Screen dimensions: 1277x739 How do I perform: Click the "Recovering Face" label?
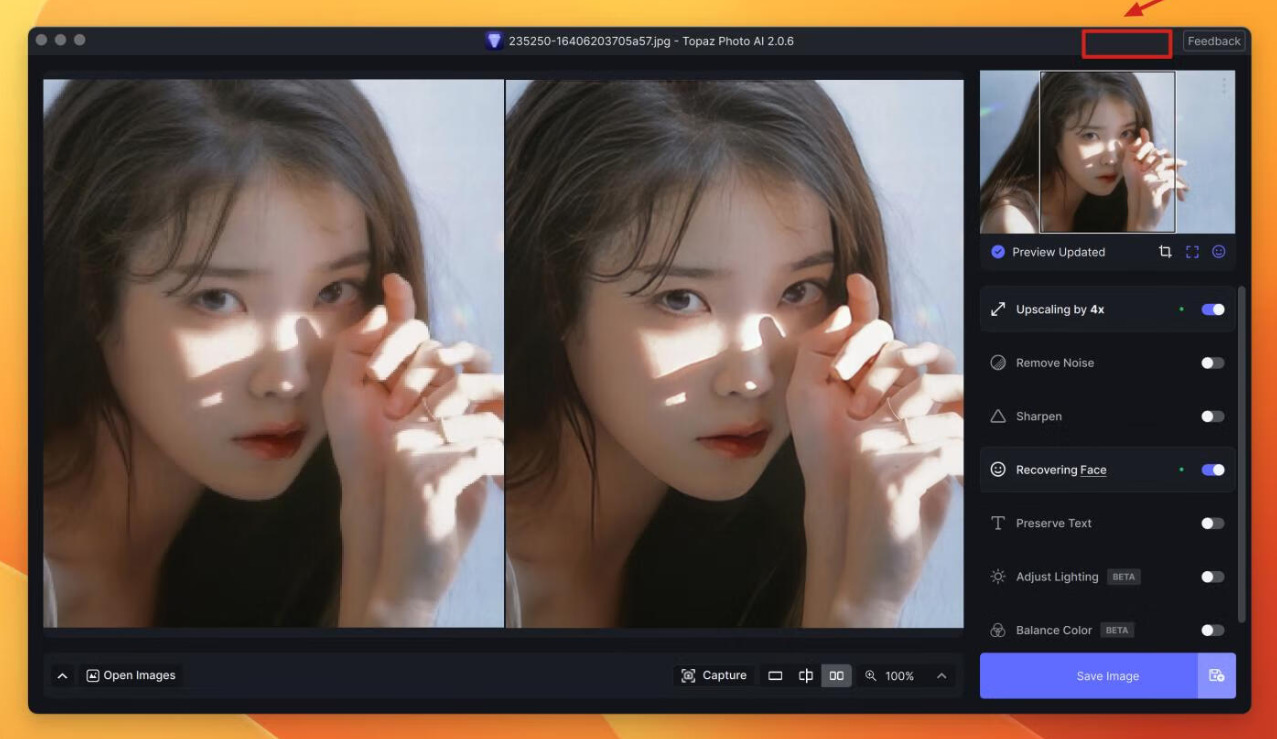tap(1061, 470)
